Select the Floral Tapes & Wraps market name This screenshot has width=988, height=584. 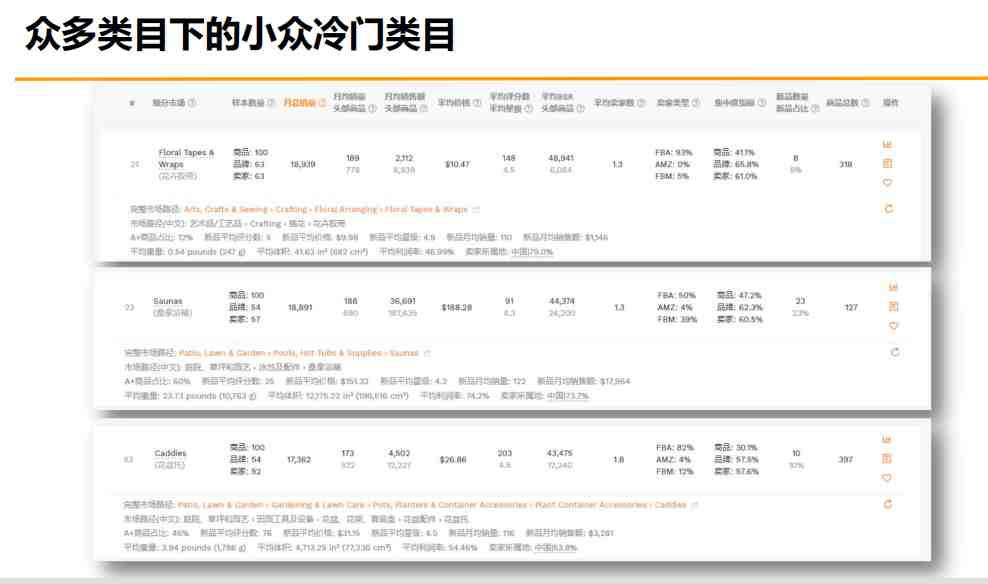187,158
